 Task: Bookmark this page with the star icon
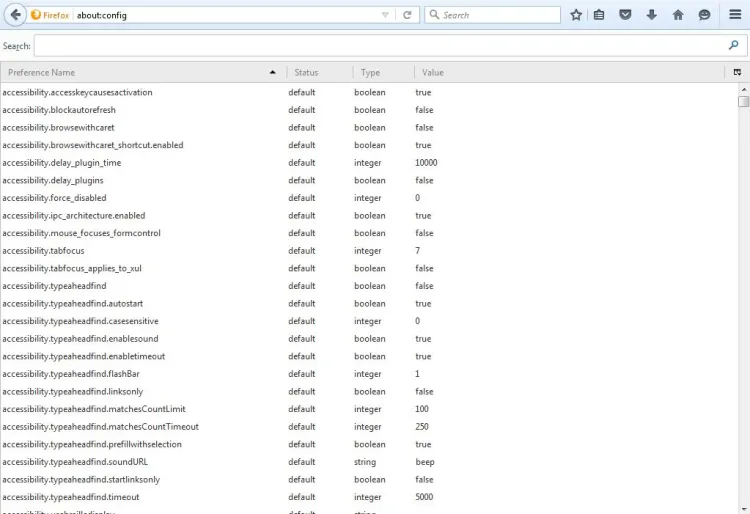(576, 15)
